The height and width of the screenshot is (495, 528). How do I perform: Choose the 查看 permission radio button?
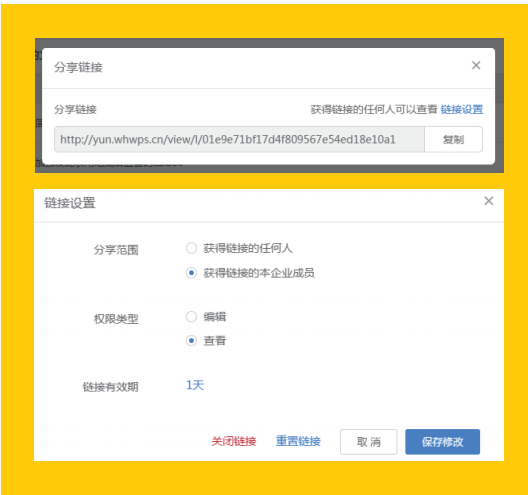(191, 341)
